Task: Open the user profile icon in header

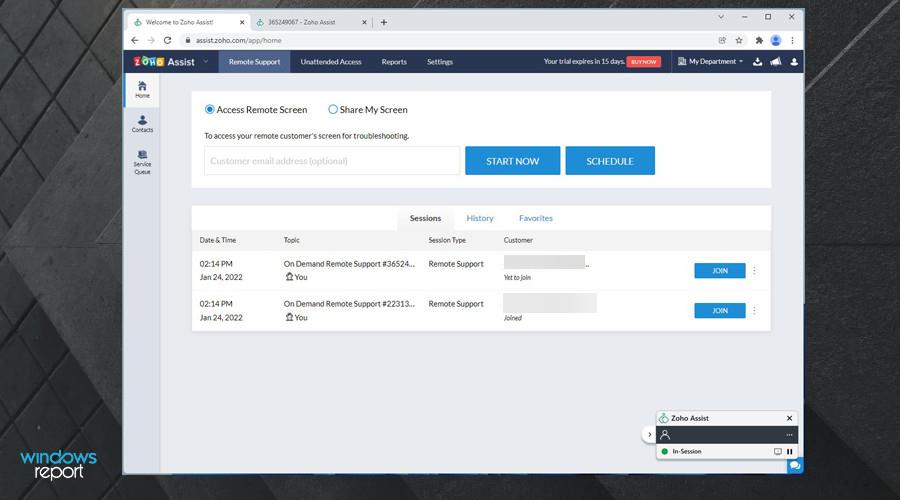Action: 794,61
